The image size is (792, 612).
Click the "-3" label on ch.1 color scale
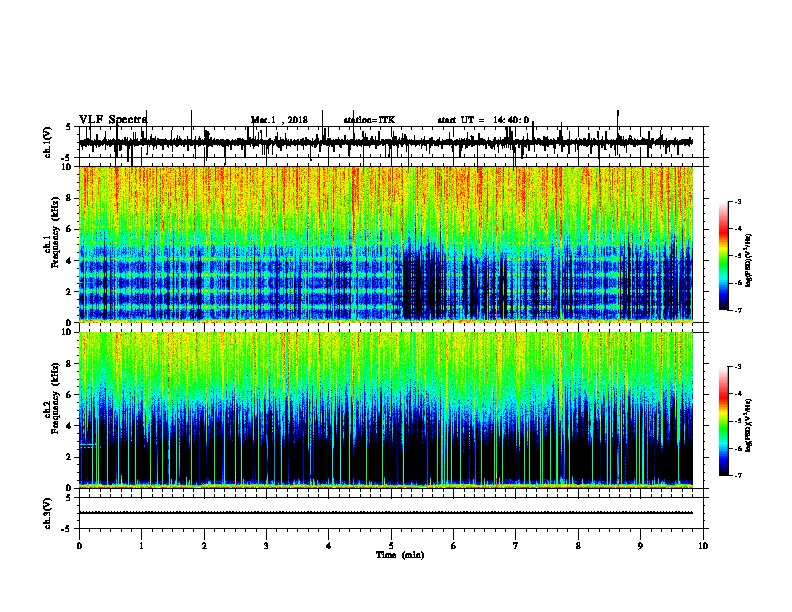(x=737, y=201)
